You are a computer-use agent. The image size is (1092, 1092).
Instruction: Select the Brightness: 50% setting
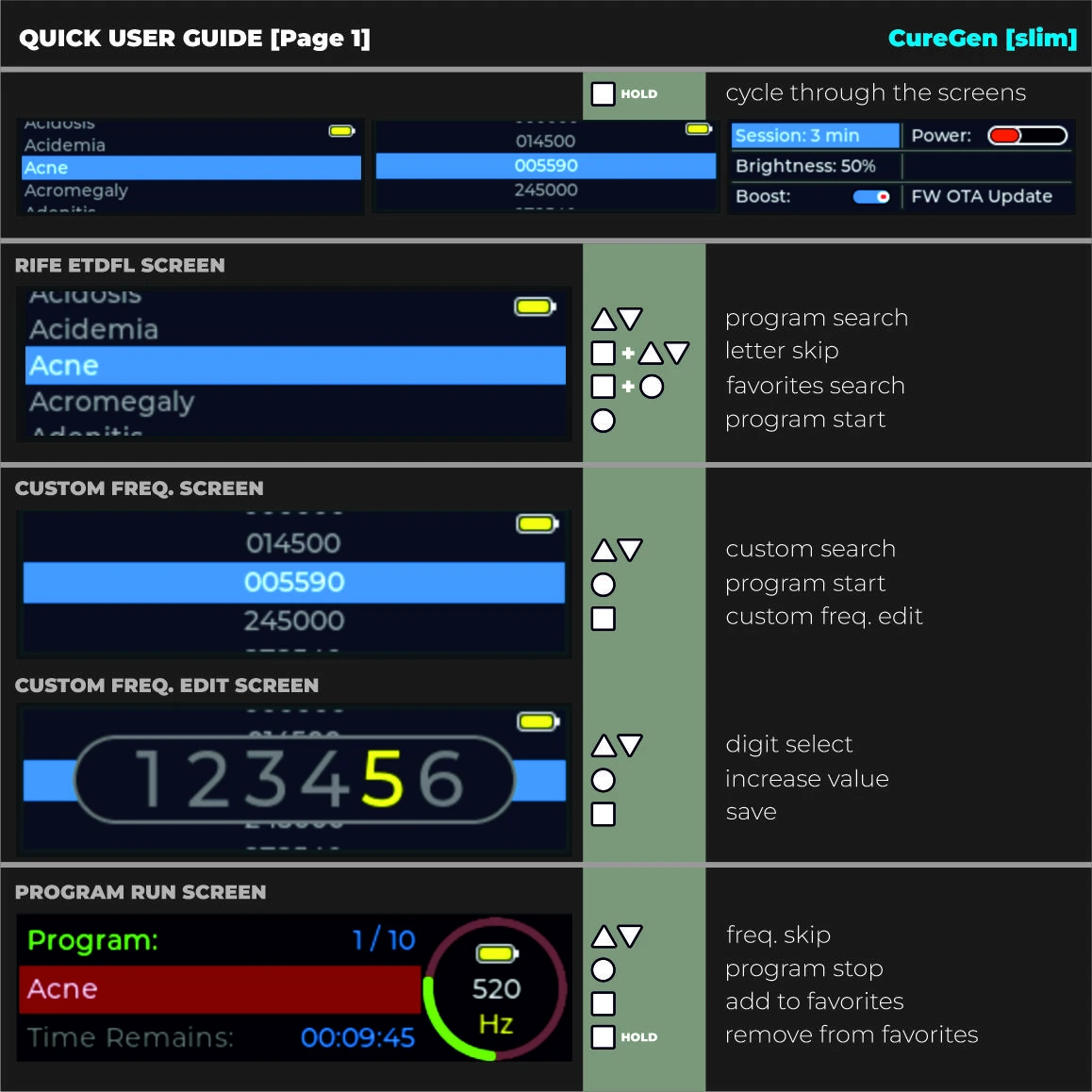[806, 166]
